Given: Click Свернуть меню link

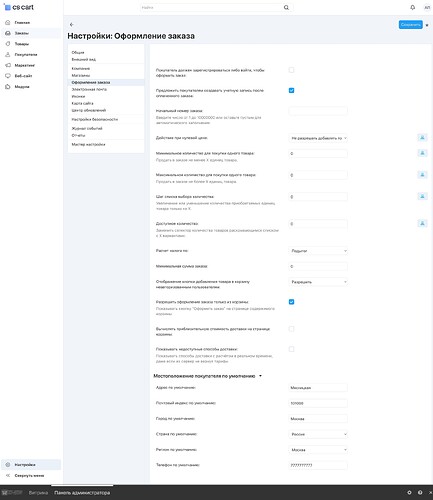Looking at the screenshot, I should pos(29,476).
